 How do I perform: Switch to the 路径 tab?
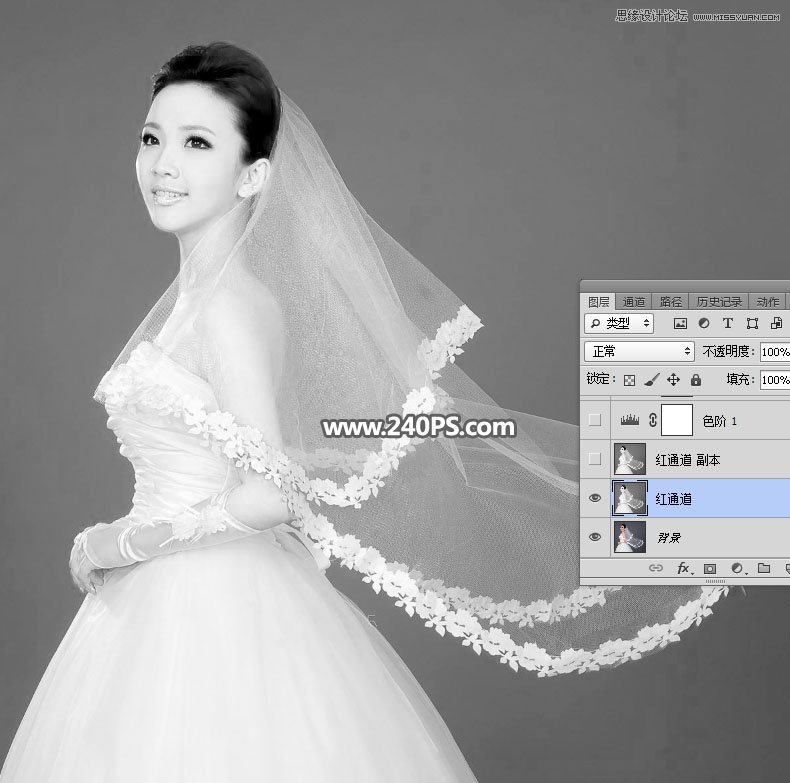(671, 302)
